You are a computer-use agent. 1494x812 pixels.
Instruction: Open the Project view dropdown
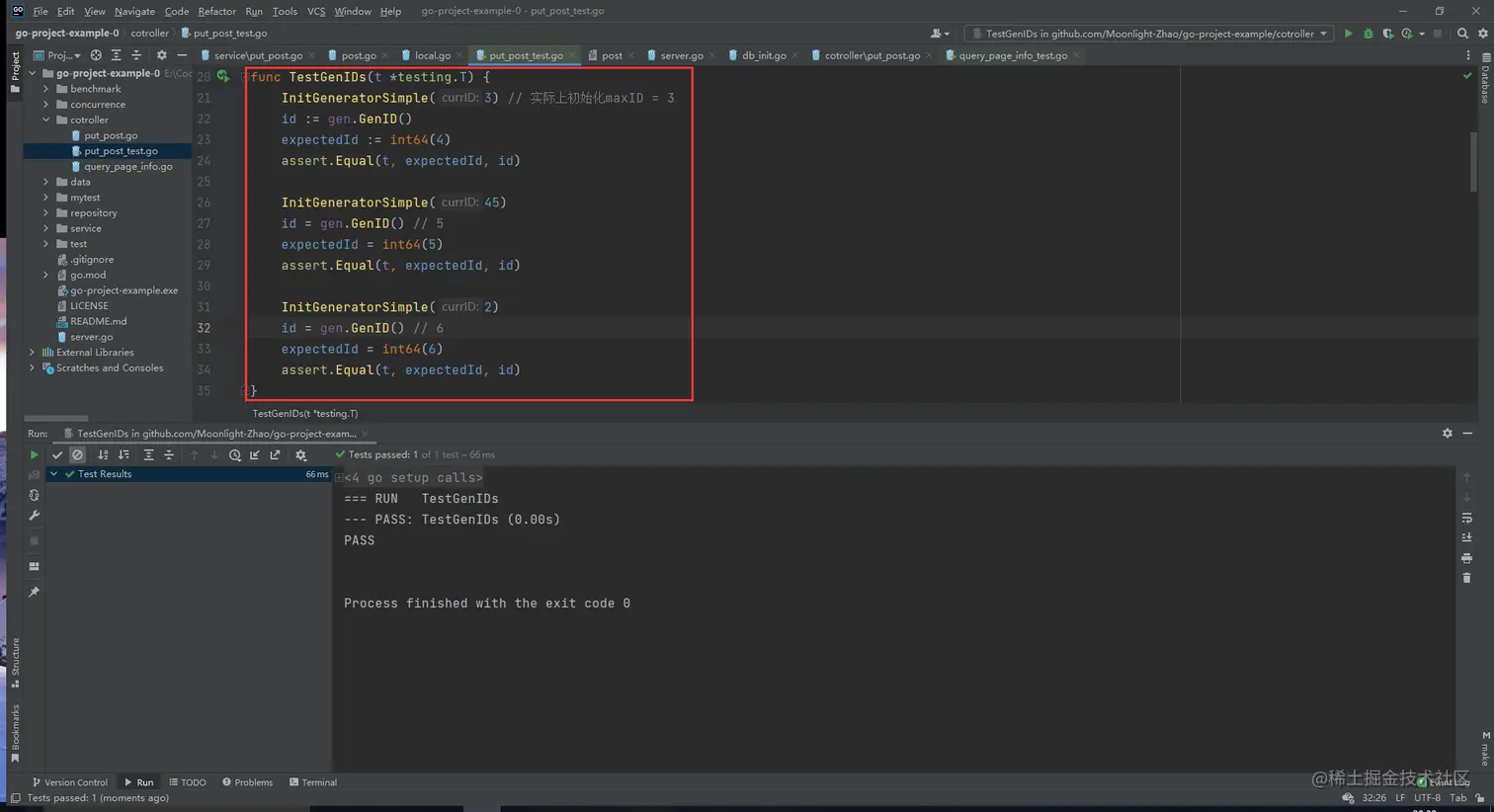(57, 55)
